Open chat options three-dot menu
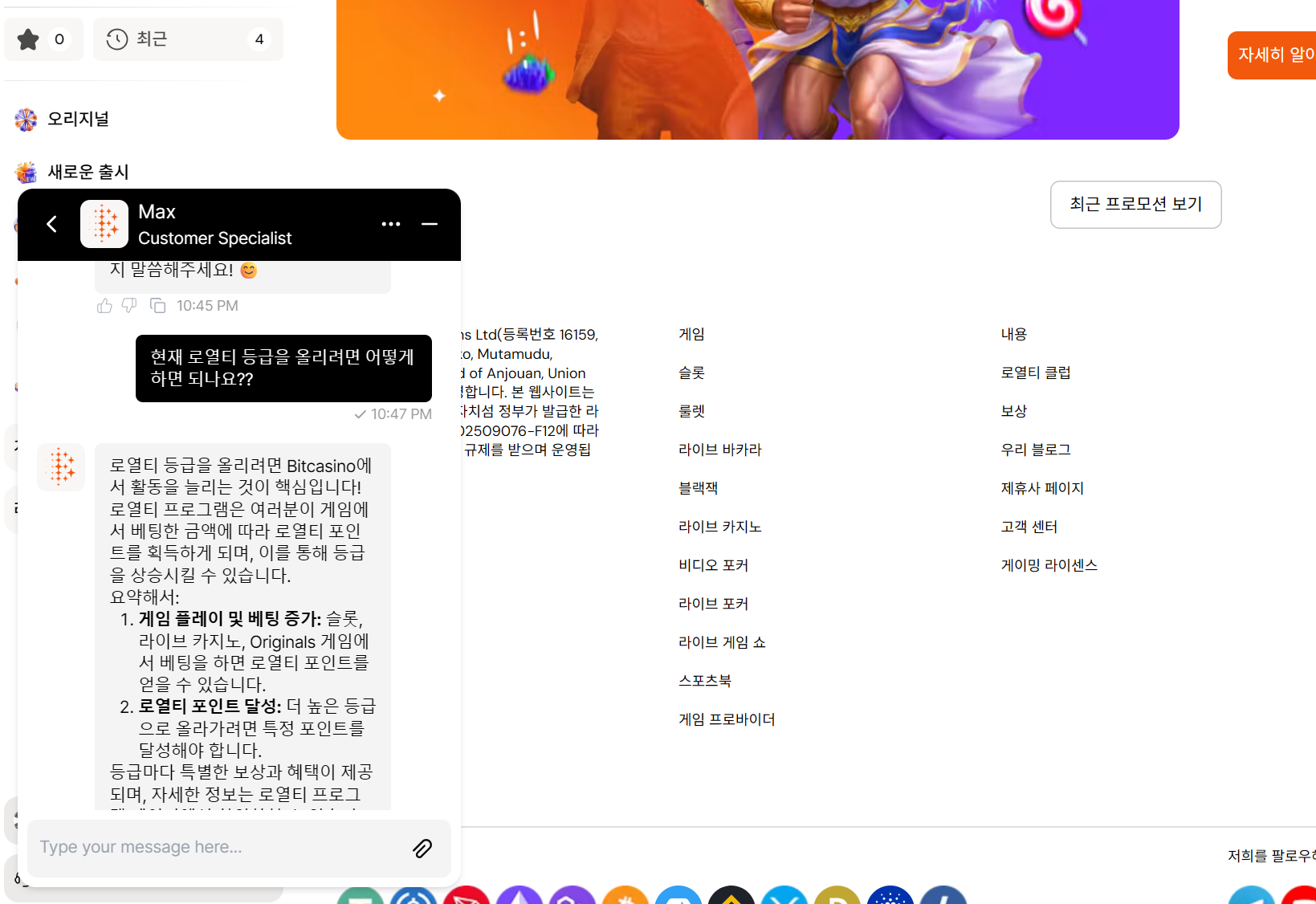The width and height of the screenshot is (1316, 904). [x=391, y=224]
